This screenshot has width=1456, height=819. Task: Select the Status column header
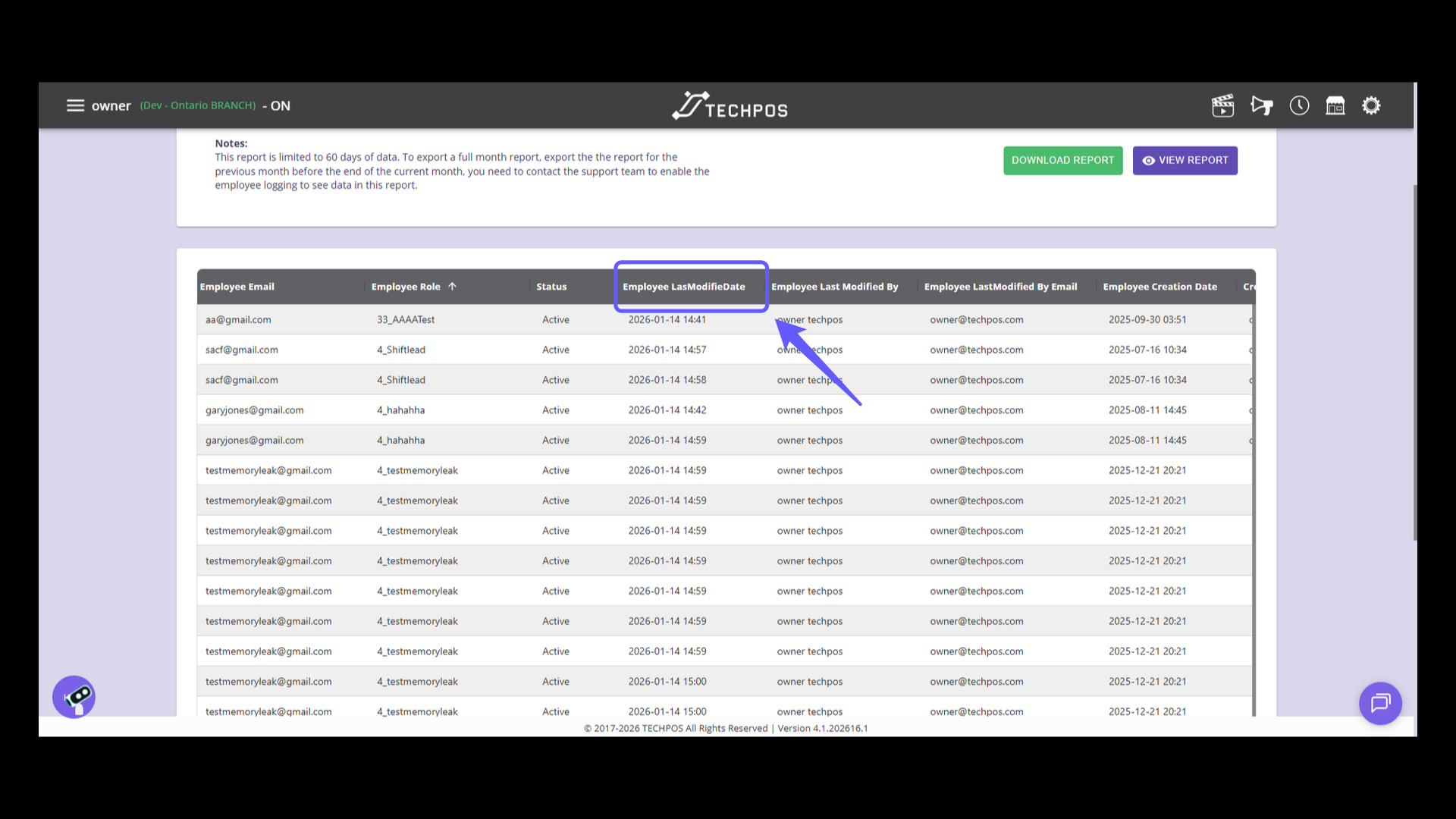(551, 287)
